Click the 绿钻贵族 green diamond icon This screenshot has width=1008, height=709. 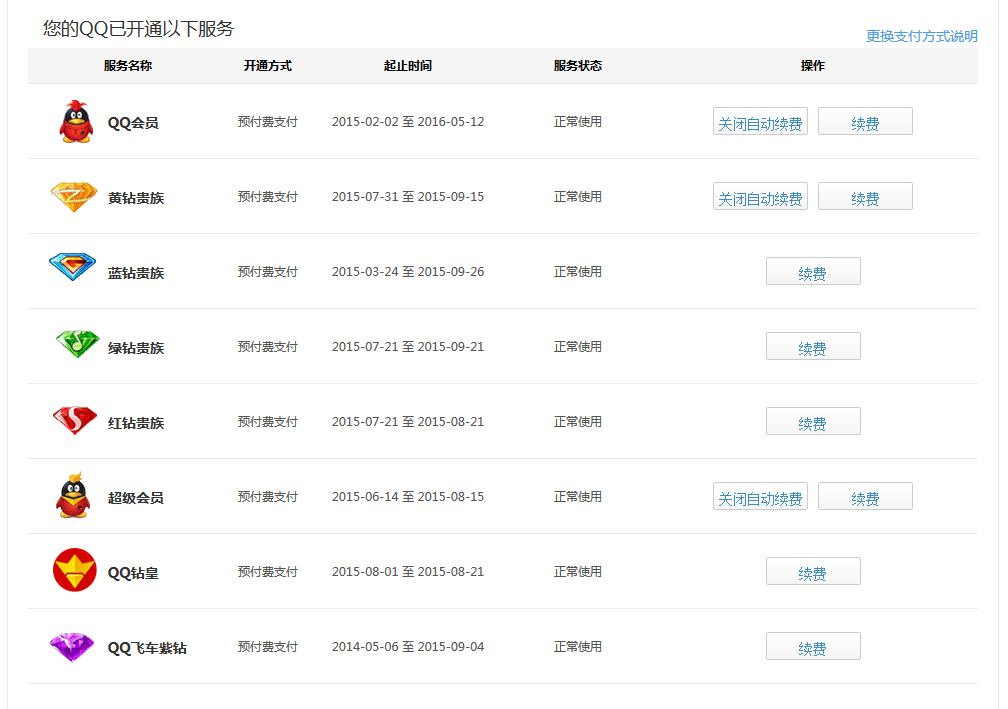(77, 343)
